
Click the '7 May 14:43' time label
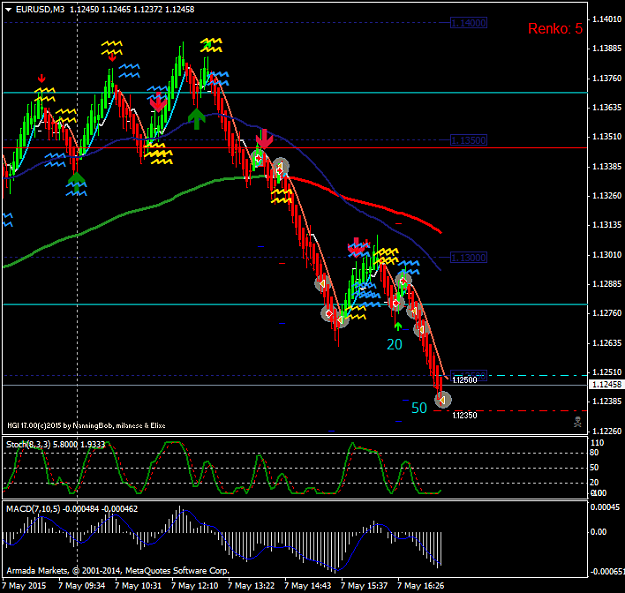pos(308,586)
